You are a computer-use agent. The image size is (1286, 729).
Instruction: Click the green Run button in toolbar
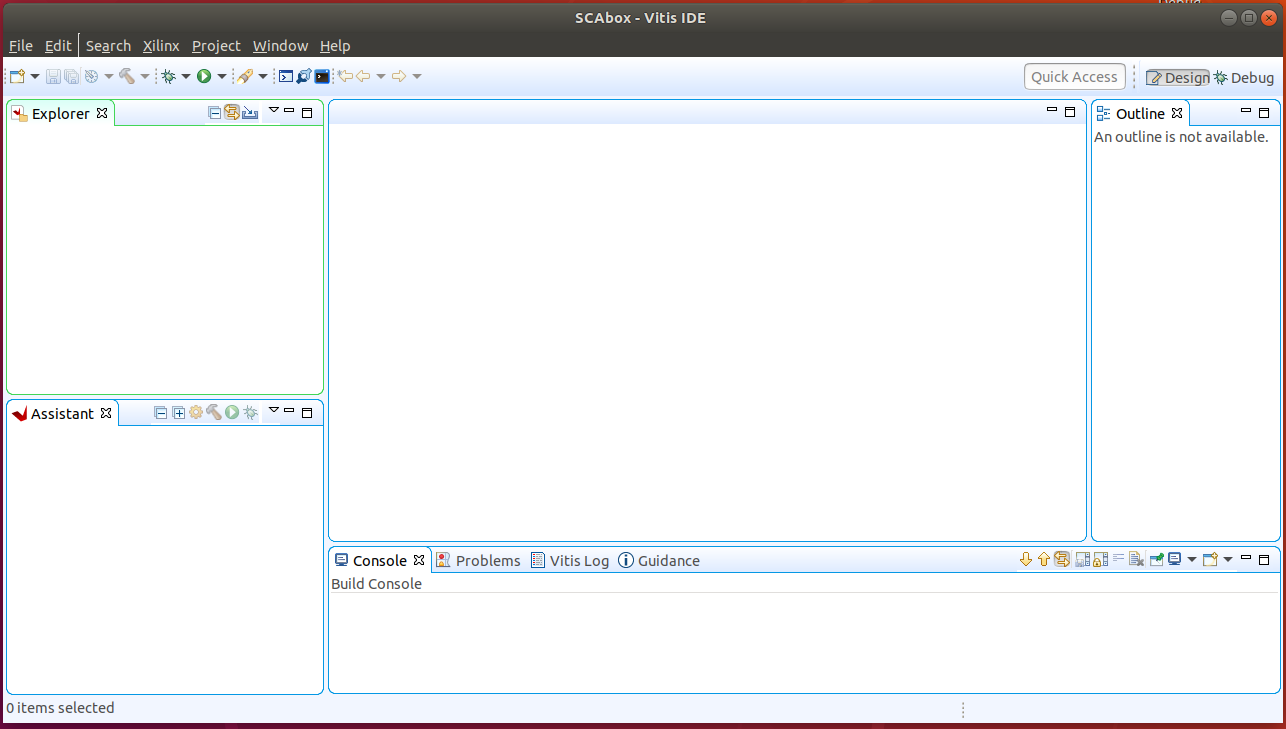tap(204, 76)
